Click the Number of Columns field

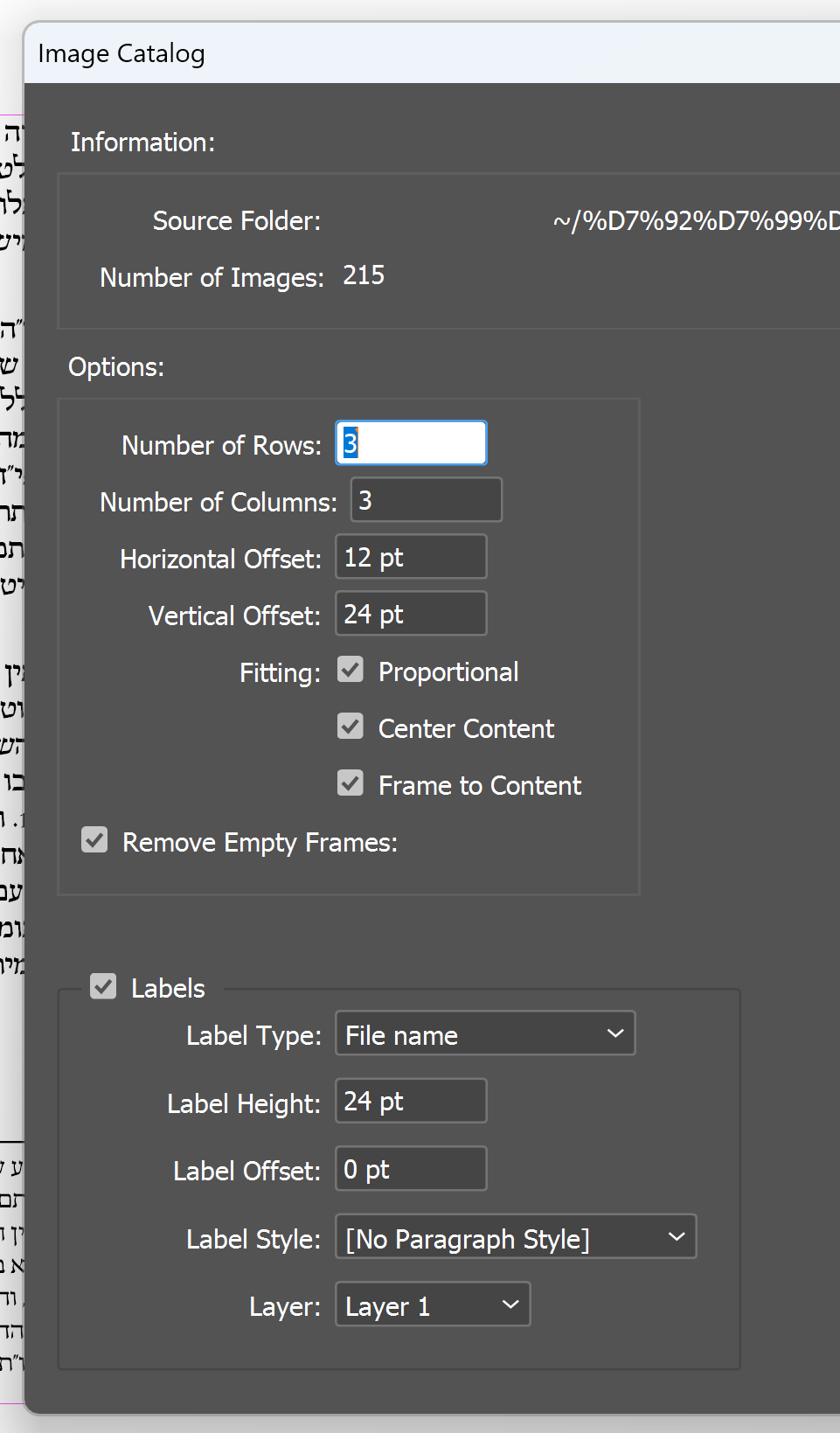click(426, 500)
